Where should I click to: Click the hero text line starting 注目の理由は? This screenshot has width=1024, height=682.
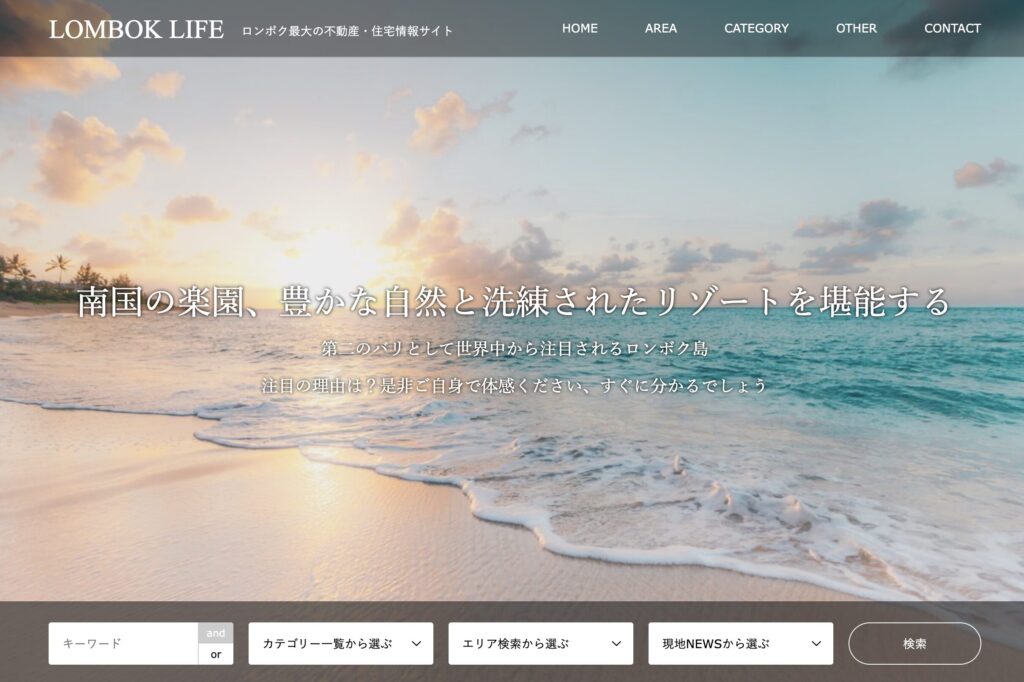pos(514,385)
